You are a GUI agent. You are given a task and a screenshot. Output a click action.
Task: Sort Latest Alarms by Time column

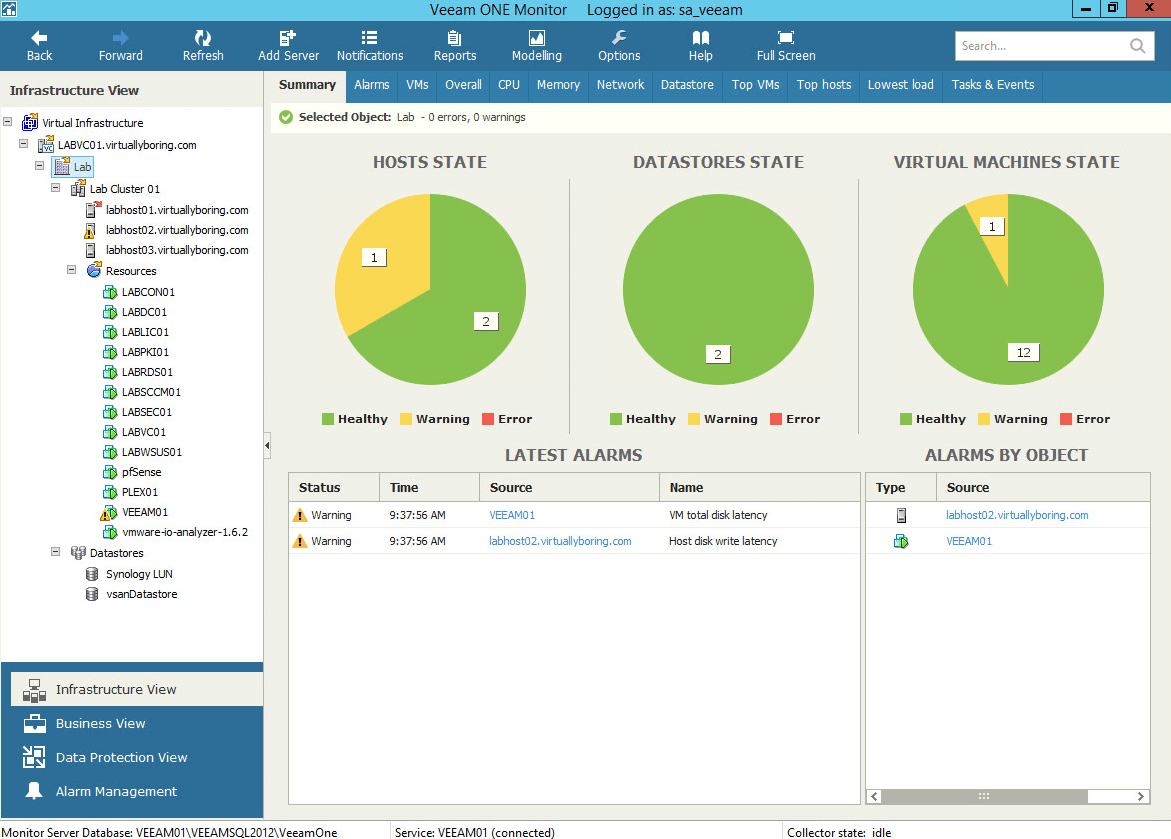coord(429,487)
